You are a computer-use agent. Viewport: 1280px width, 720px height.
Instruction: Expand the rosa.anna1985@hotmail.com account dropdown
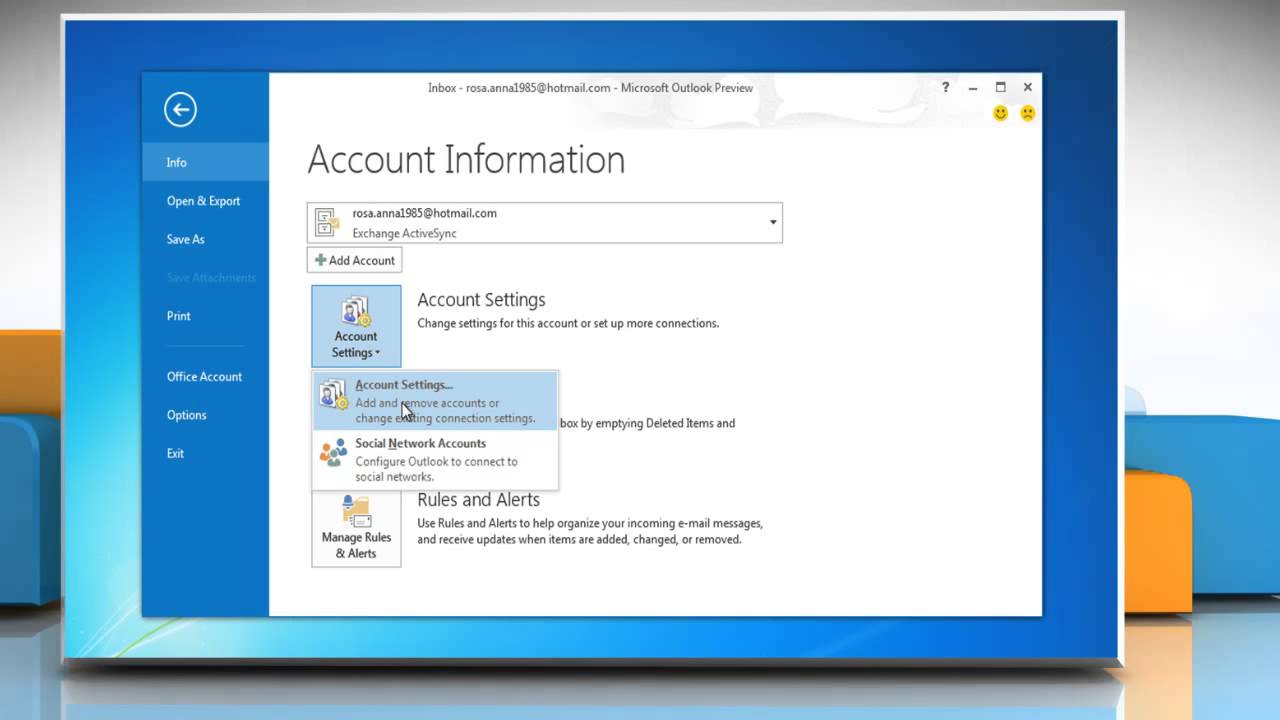pos(545,223)
